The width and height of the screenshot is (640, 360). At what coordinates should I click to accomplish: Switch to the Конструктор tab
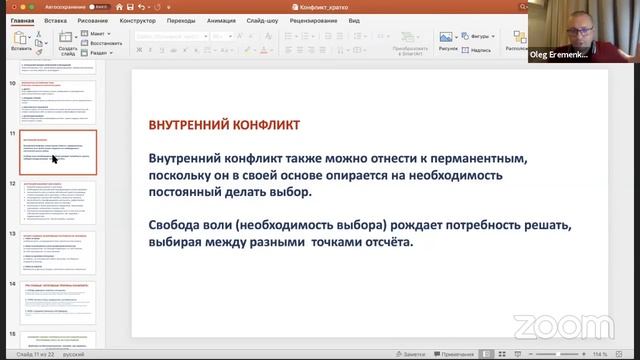coord(138,20)
